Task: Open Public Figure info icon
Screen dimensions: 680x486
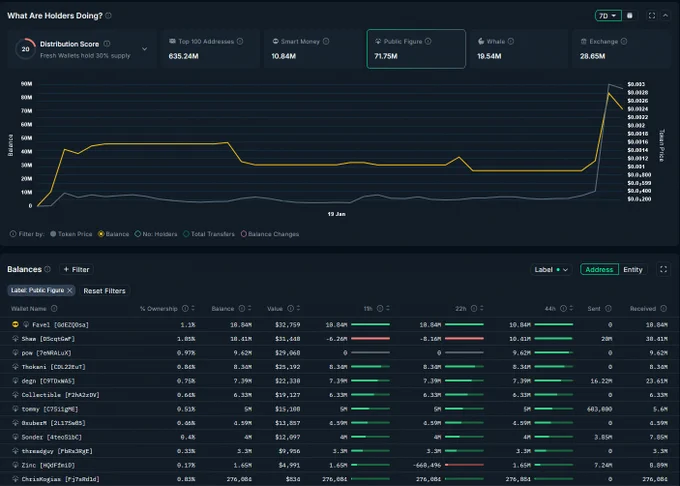Action: pos(428,41)
